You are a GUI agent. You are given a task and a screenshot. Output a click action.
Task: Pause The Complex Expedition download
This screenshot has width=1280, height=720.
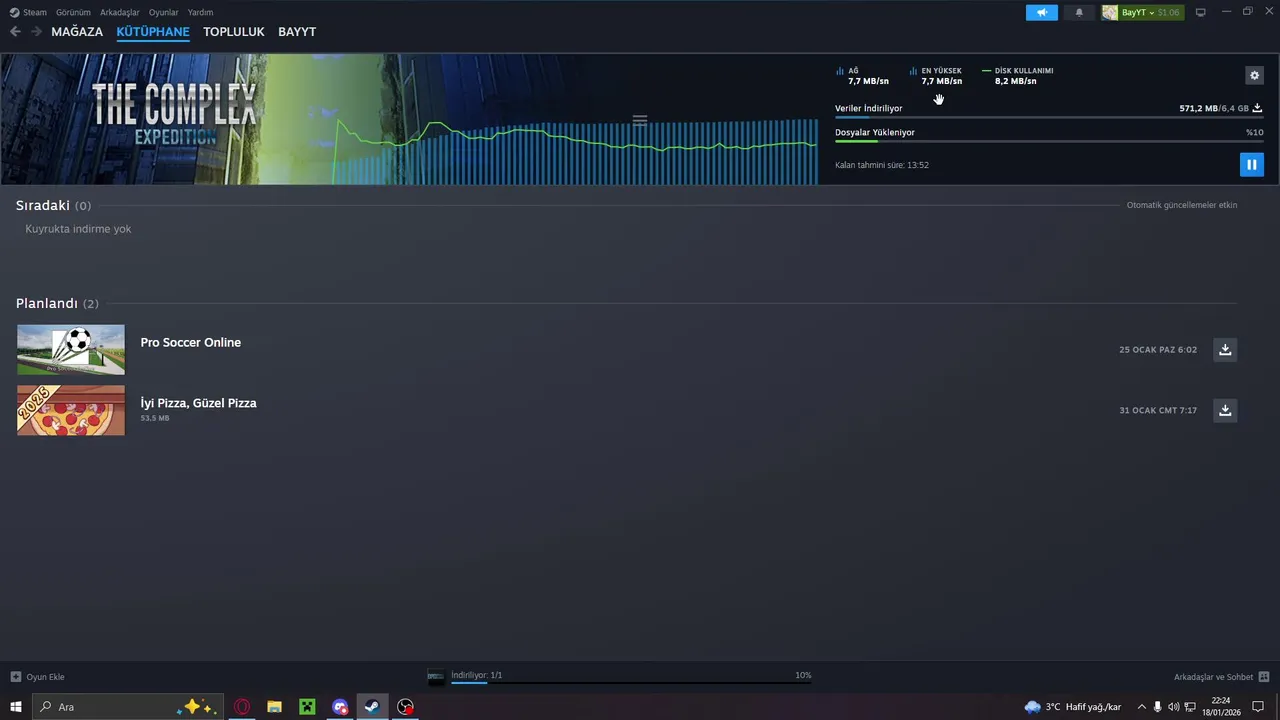[1251, 165]
